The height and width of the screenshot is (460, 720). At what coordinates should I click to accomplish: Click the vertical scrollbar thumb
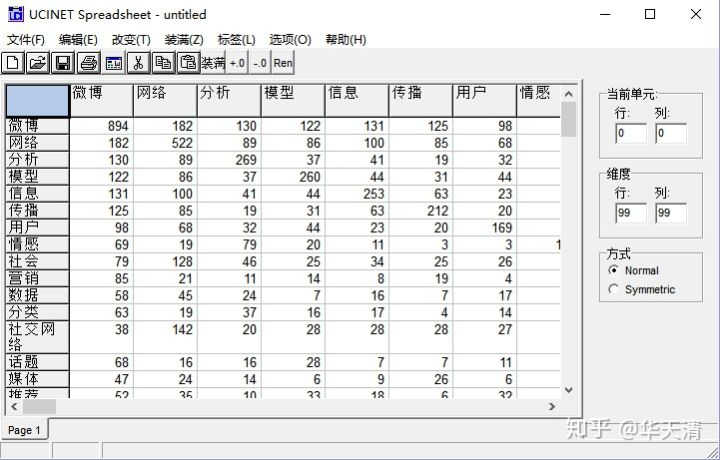[568, 119]
